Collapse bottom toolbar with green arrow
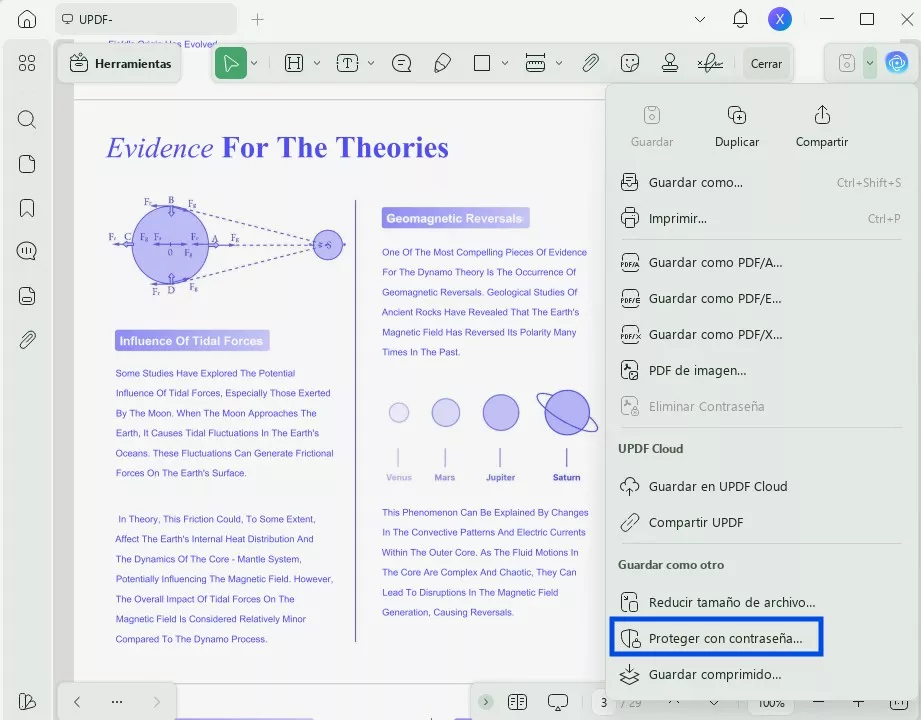 click(x=485, y=701)
